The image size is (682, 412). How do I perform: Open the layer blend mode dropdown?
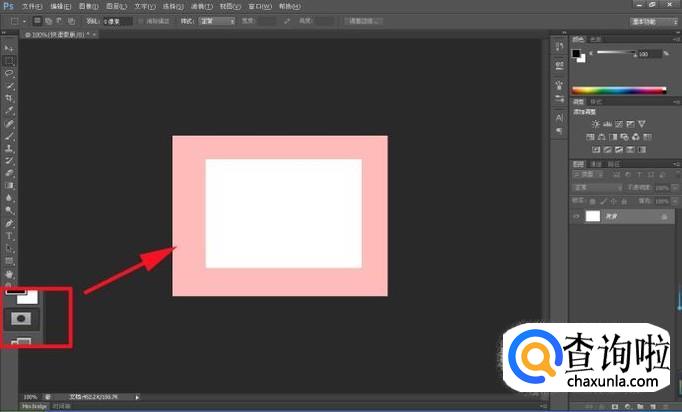pos(598,188)
